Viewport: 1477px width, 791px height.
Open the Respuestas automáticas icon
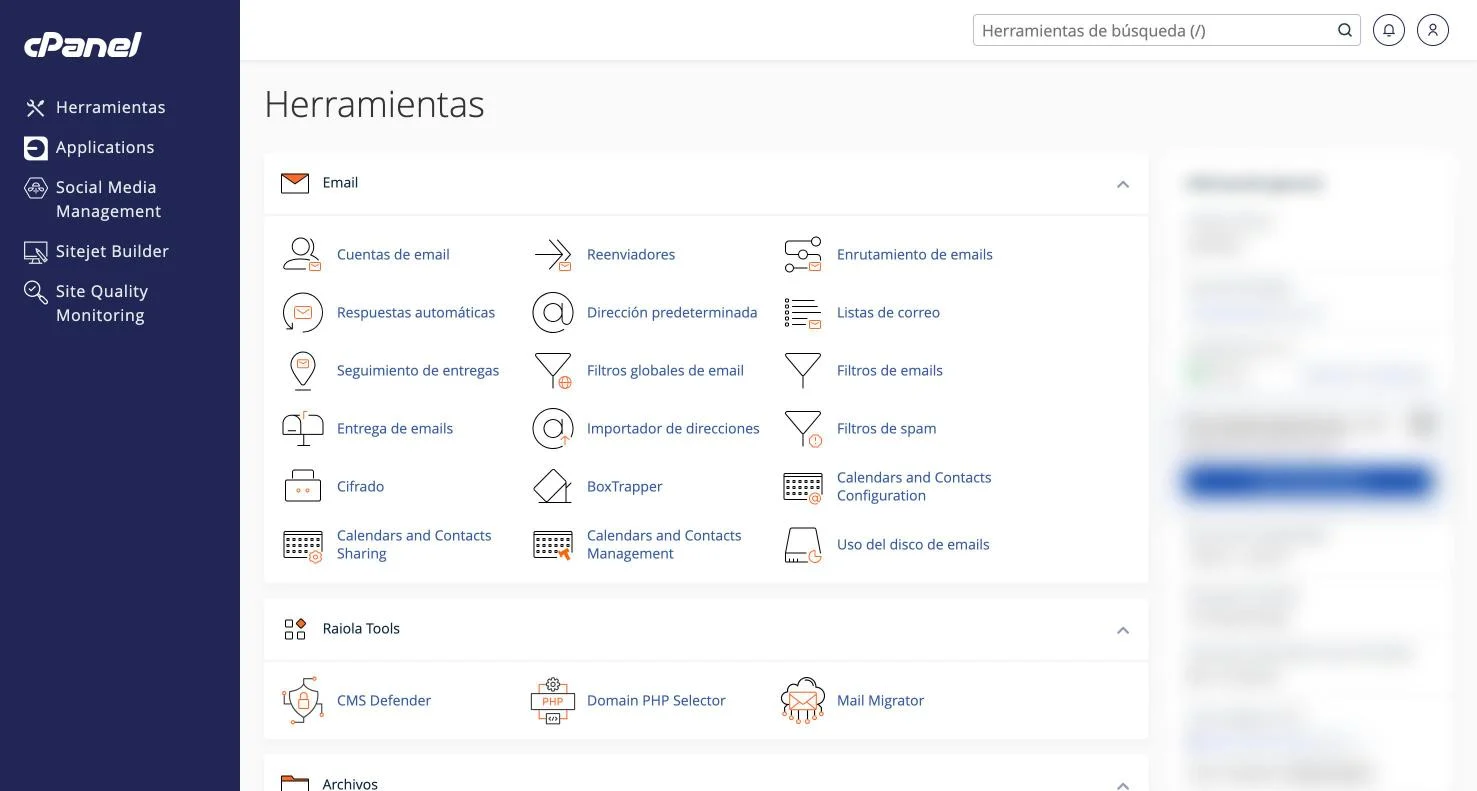(302, 313)
